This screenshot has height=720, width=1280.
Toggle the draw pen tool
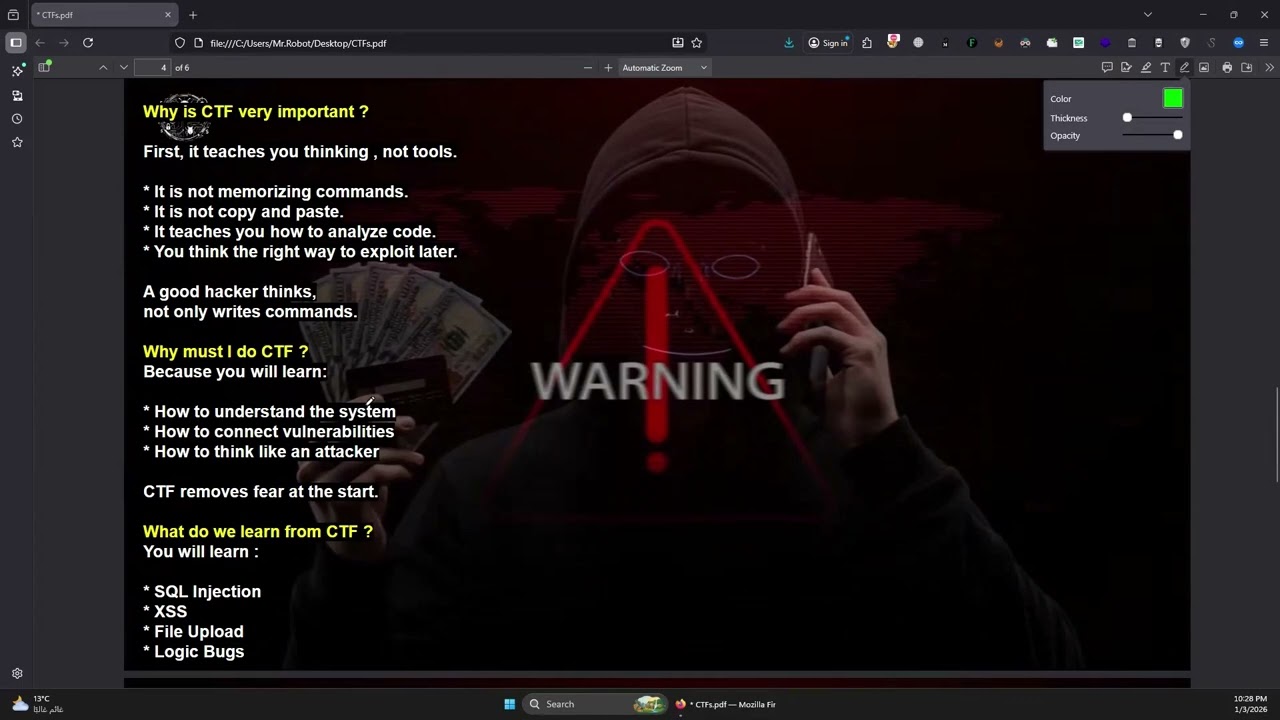tap(1184, 67)
